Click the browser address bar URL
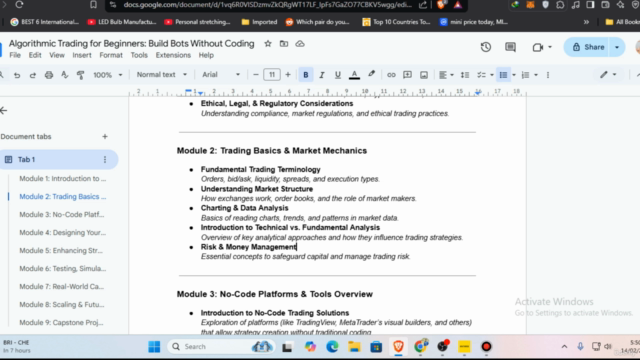 tap(267, 5)
